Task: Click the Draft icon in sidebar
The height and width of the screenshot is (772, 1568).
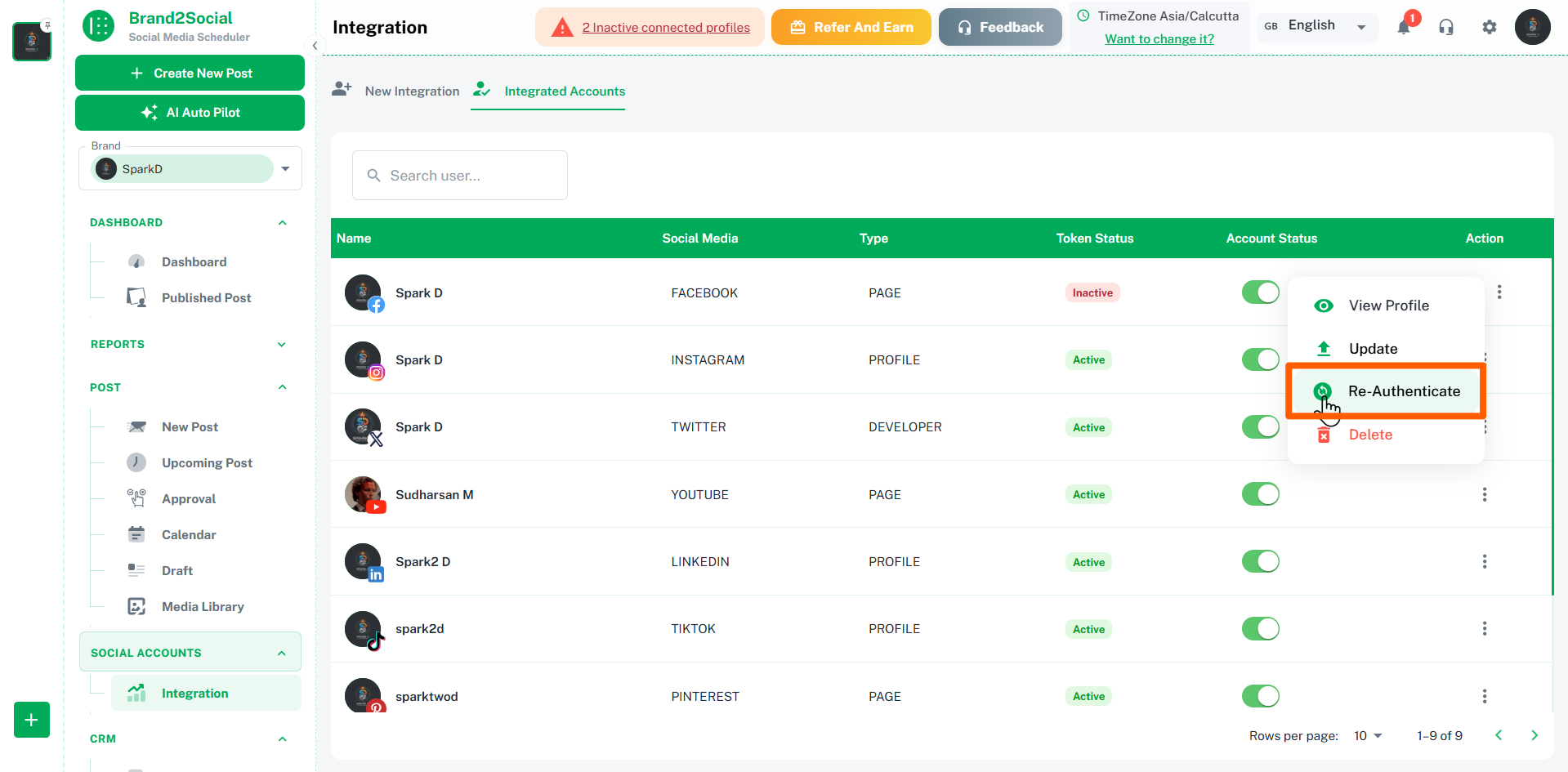Action: (x=136, y=570)
